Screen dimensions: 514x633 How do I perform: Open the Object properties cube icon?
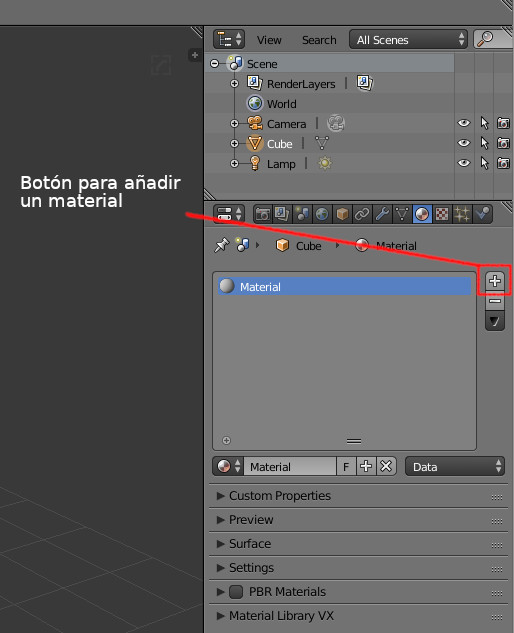[342, 214]
